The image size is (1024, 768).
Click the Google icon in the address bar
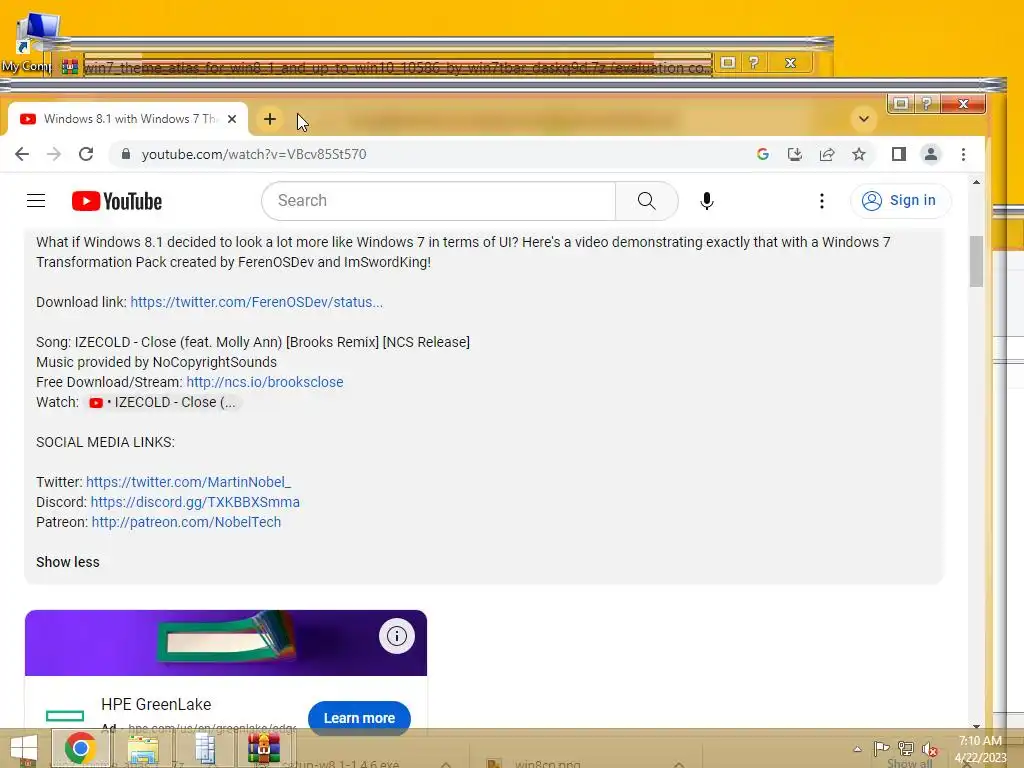(762, 154)
